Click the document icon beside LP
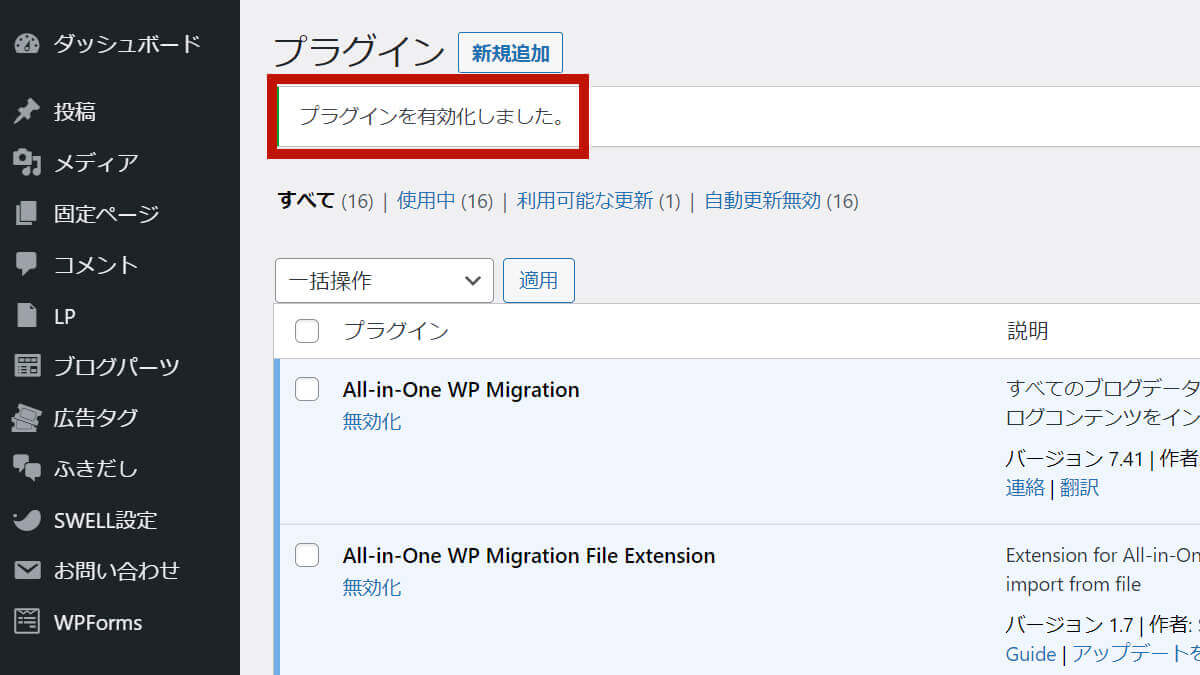1200x675 pixels. [26, 315]
